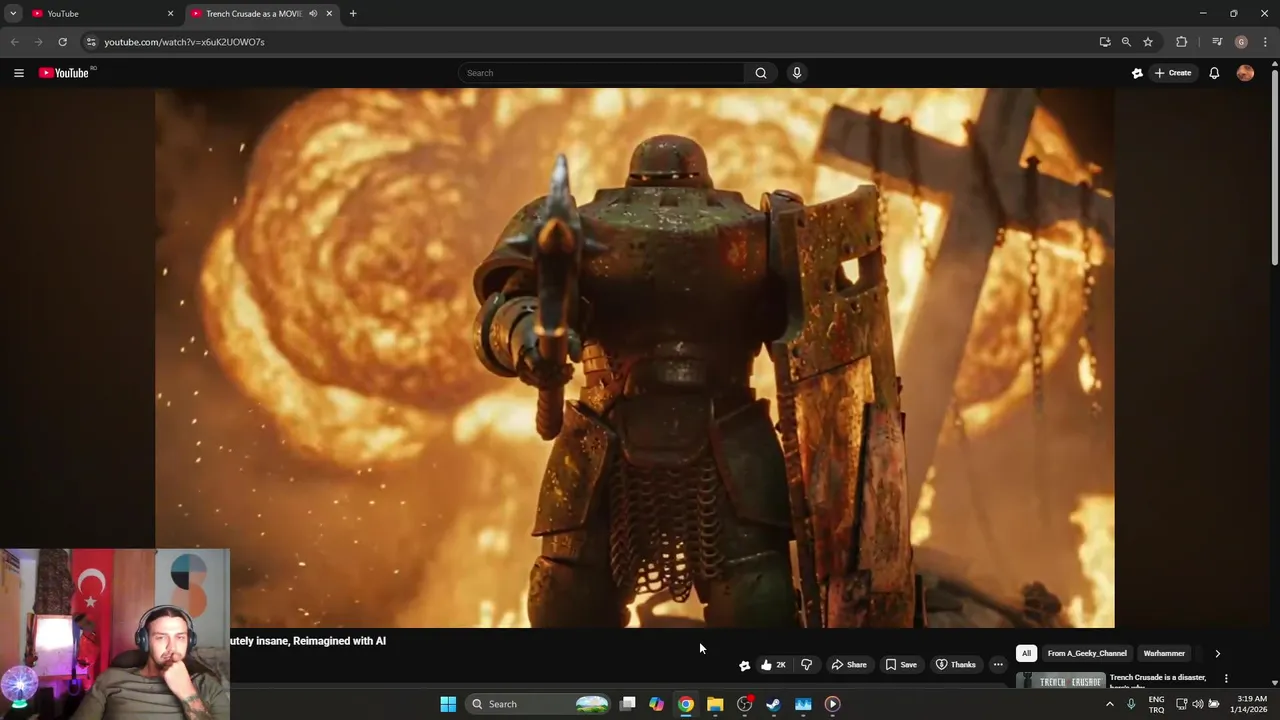Open the YouTube account avatar menu

click(1245, 73)
